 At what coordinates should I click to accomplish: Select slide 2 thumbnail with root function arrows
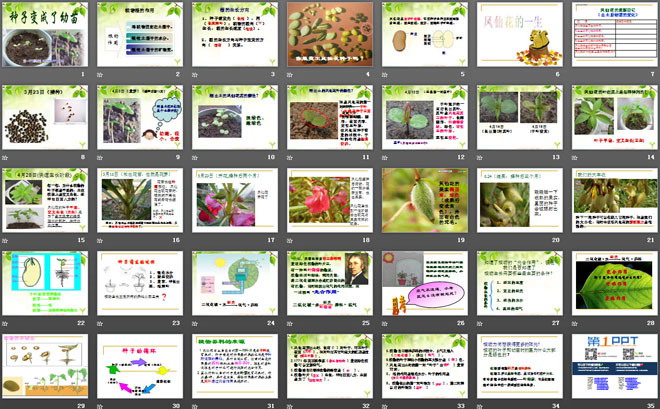point(140,34)
